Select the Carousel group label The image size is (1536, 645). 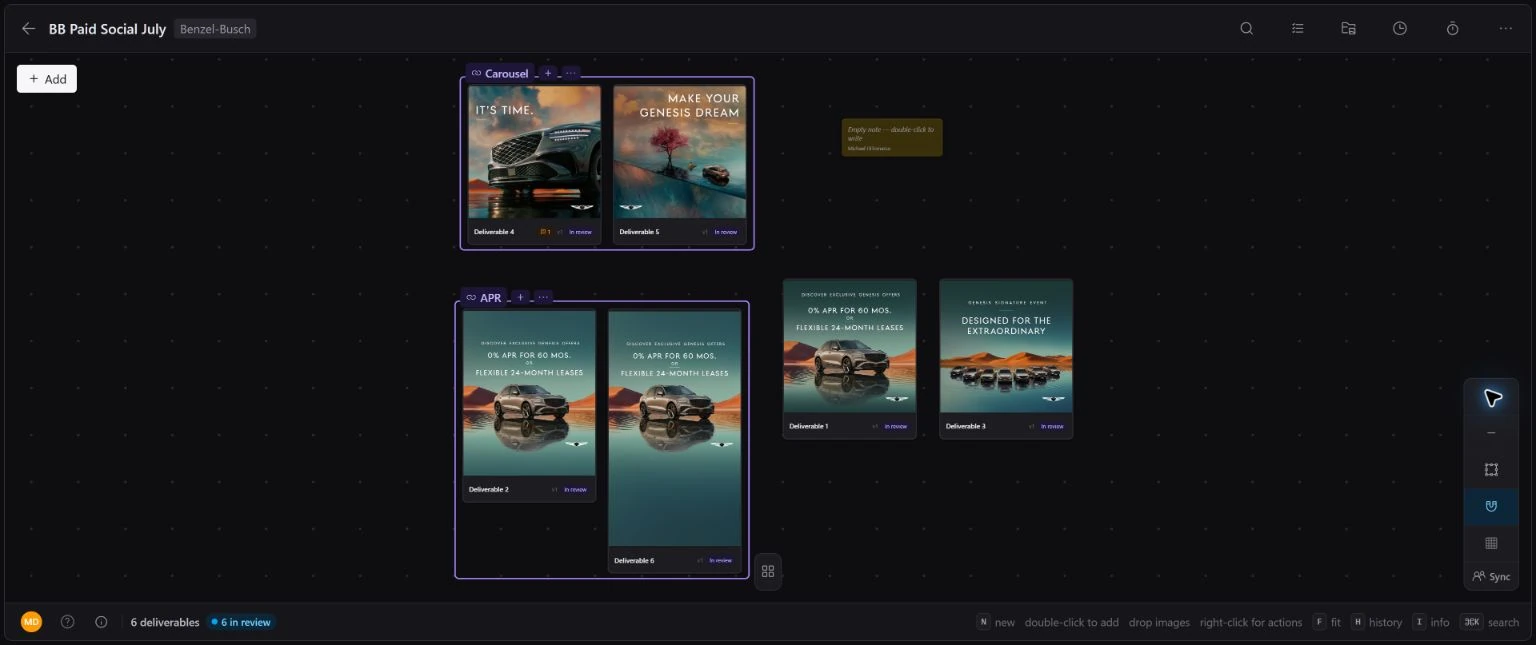(500, 73)
